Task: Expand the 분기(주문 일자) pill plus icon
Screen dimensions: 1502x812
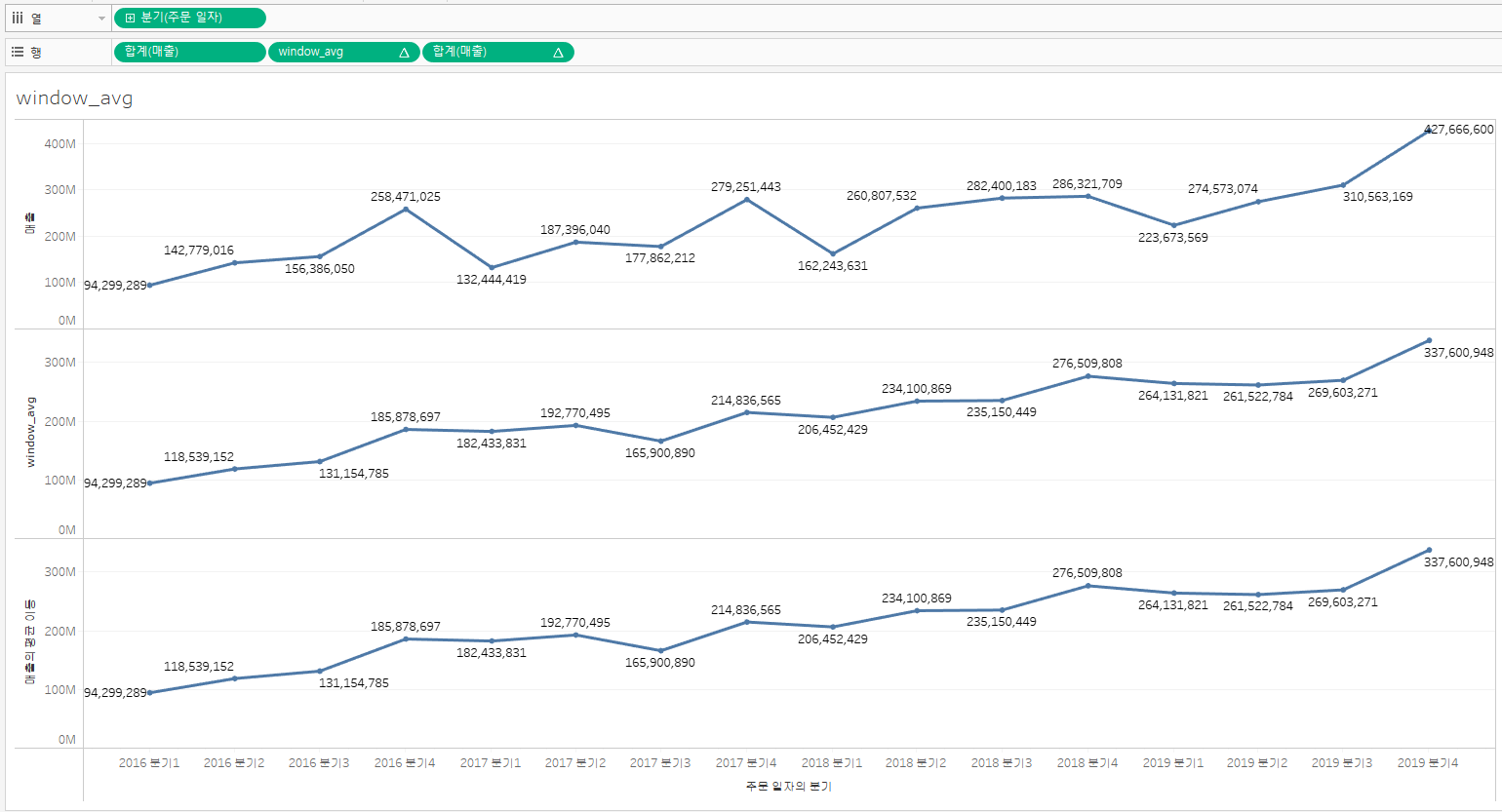Action: coord(130,18)
